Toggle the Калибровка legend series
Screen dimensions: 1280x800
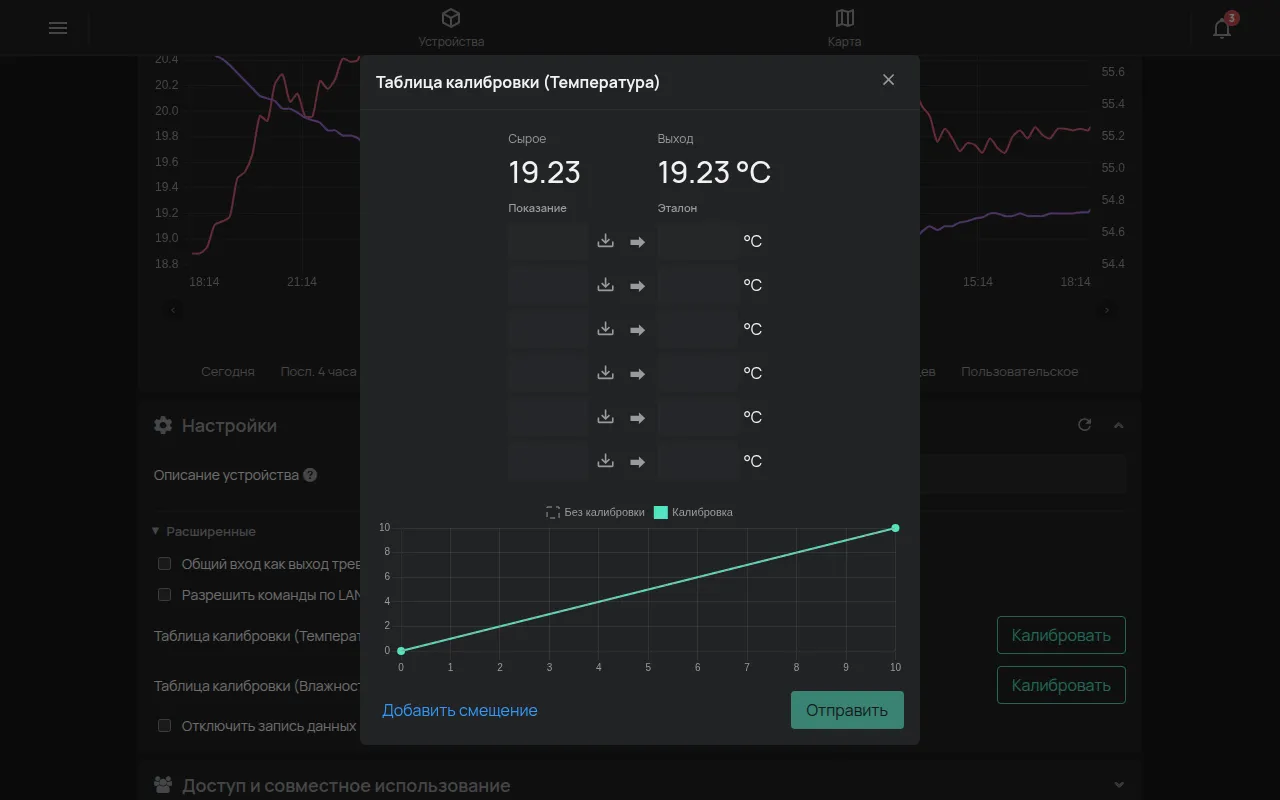[x=693, y=512]
